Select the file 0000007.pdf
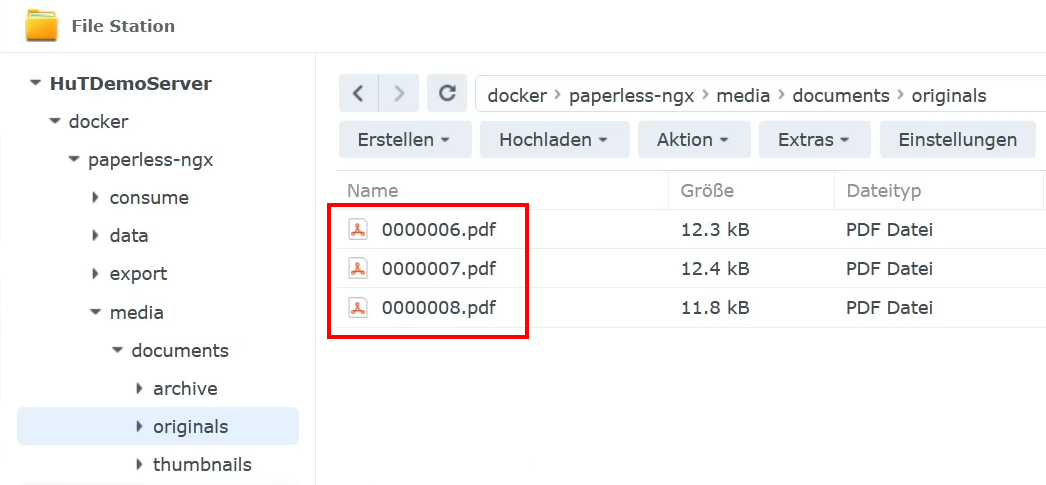The height and width of the screenshot is (485, 1046). pos(439,269)
